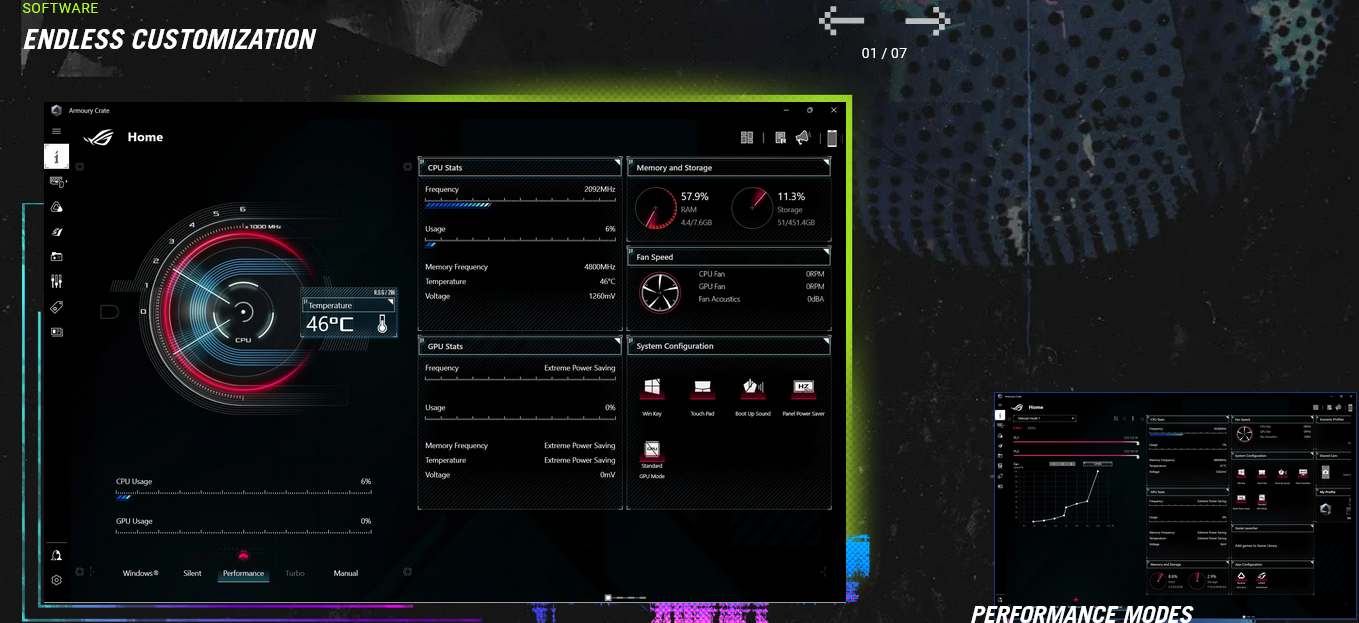Expand the Temperature widget corner
Screen dimensions: 1359x623
coord(392,300)
